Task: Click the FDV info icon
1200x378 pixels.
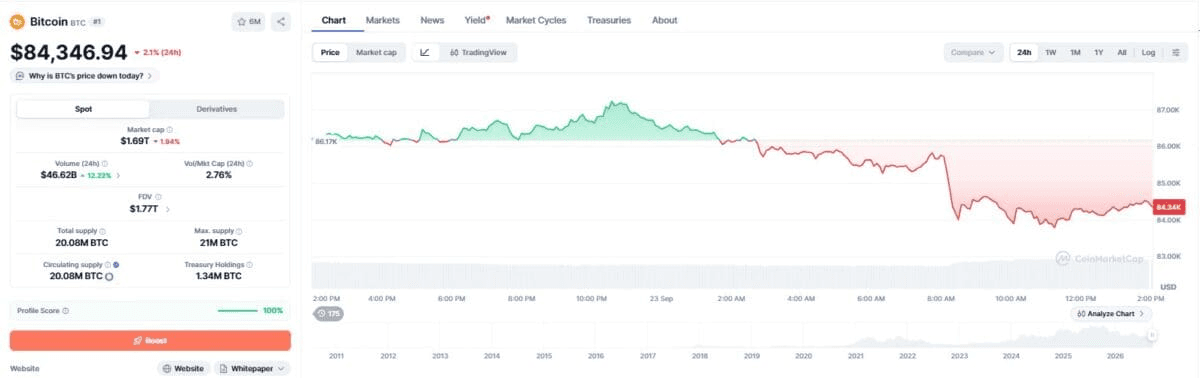Action: pyautogui.click(x=157, y=197)
